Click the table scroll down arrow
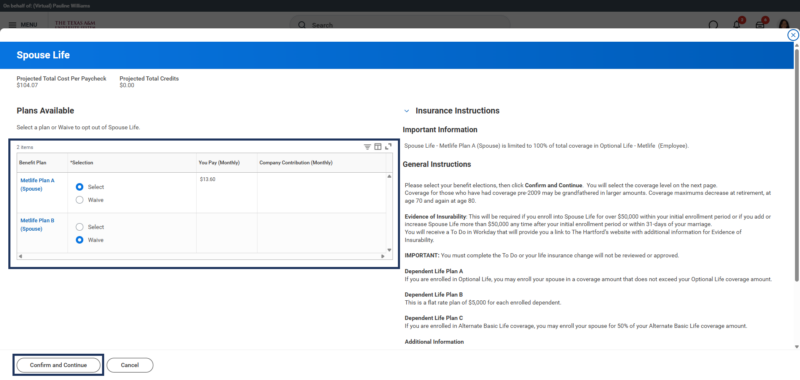The width and height of the screenshot is (800, 380). tap(389, 250)
